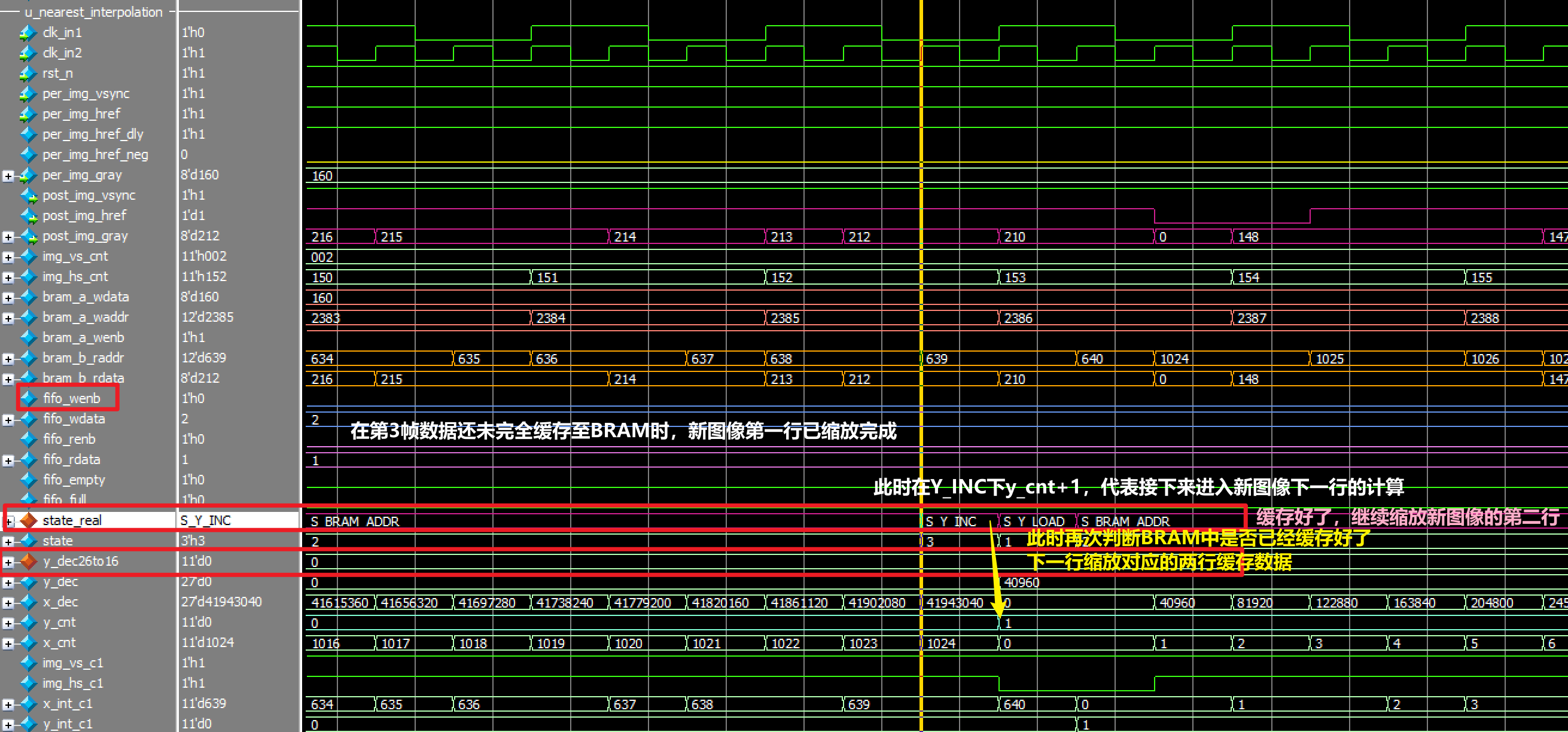Click the fifo_wenb signal diamond icon
This screenshot has width=1568, height=732.
point(29,398)
